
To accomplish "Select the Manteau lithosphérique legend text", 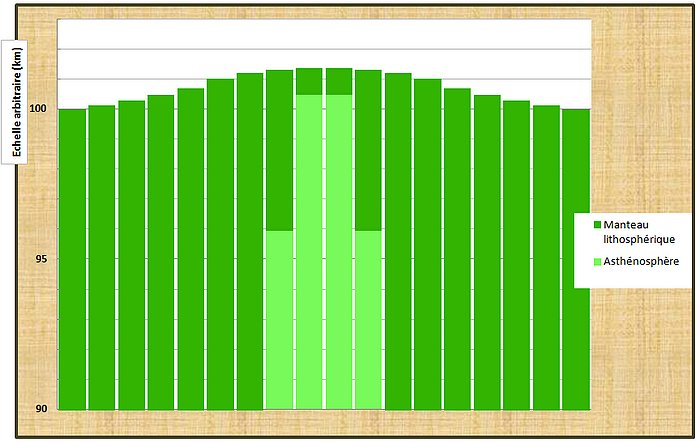I will 639,232.
